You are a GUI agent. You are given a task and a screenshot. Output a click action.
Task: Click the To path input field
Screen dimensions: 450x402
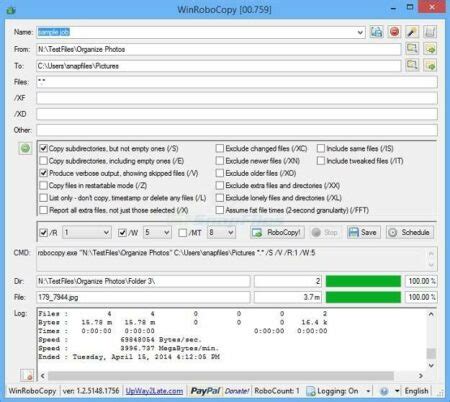coord(219,66)
